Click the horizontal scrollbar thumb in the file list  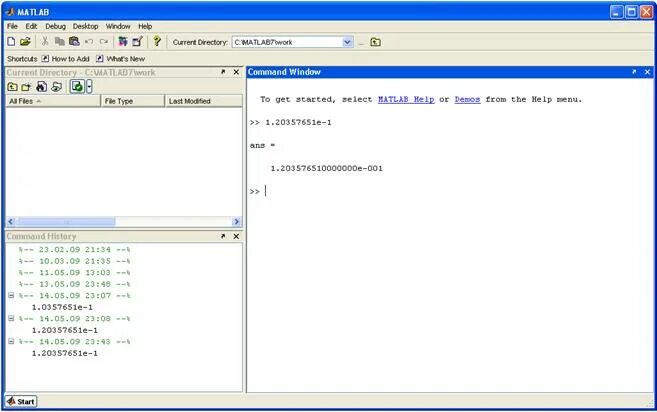(66, 221)
